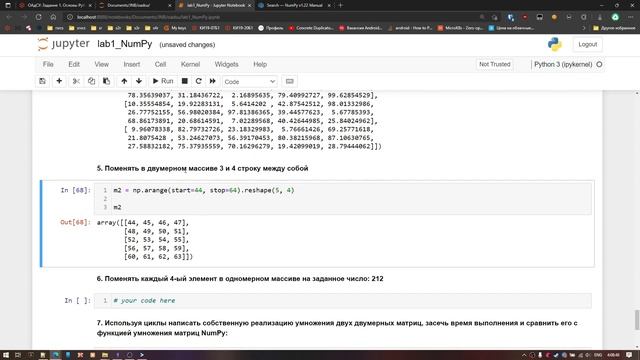Copy selected cells using the toolbar icon
Viewport: 640px width, 360px height.
(91, 81)
